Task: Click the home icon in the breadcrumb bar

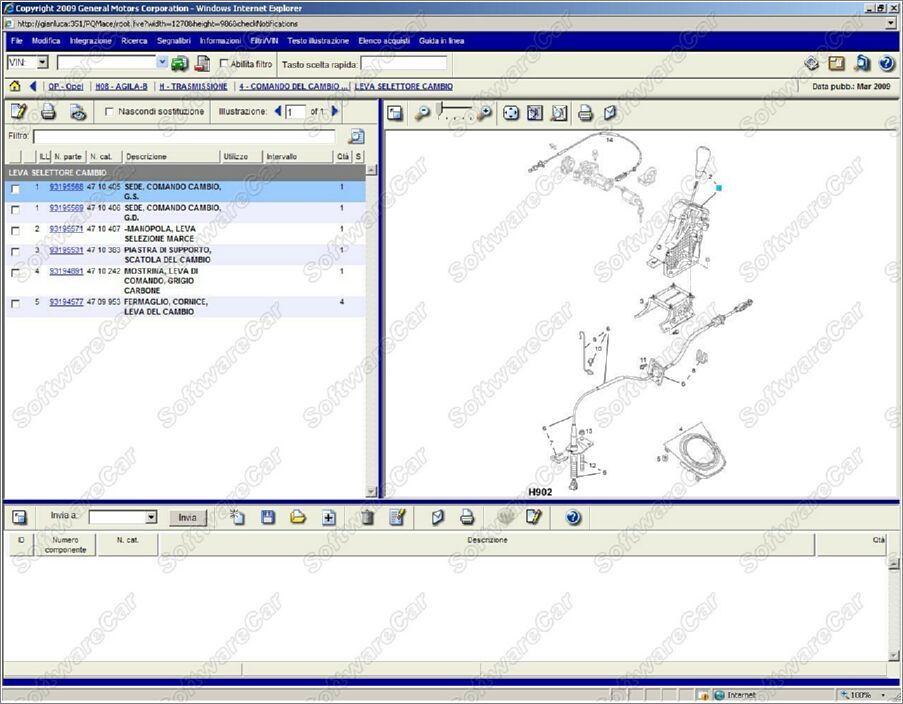Action: coord(15,87)
